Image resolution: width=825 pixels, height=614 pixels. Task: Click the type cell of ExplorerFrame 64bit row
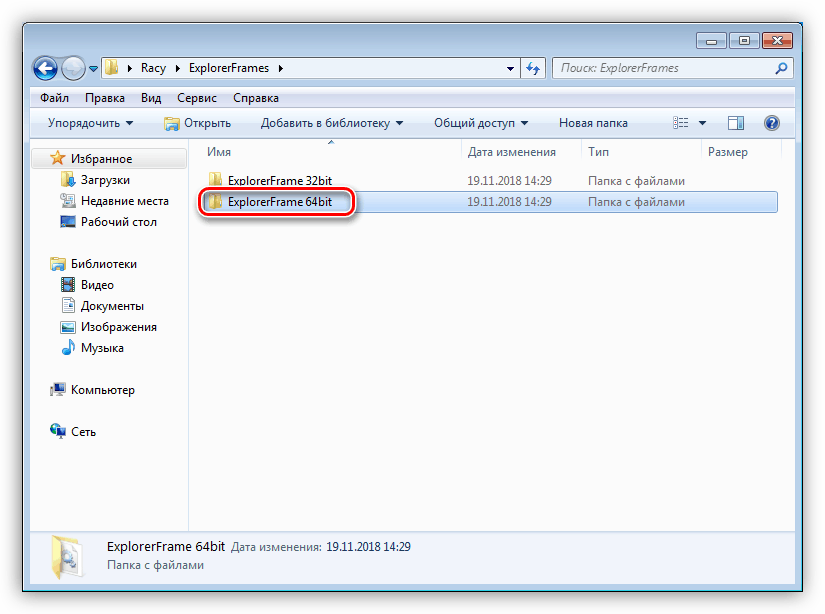click(636, 202)
